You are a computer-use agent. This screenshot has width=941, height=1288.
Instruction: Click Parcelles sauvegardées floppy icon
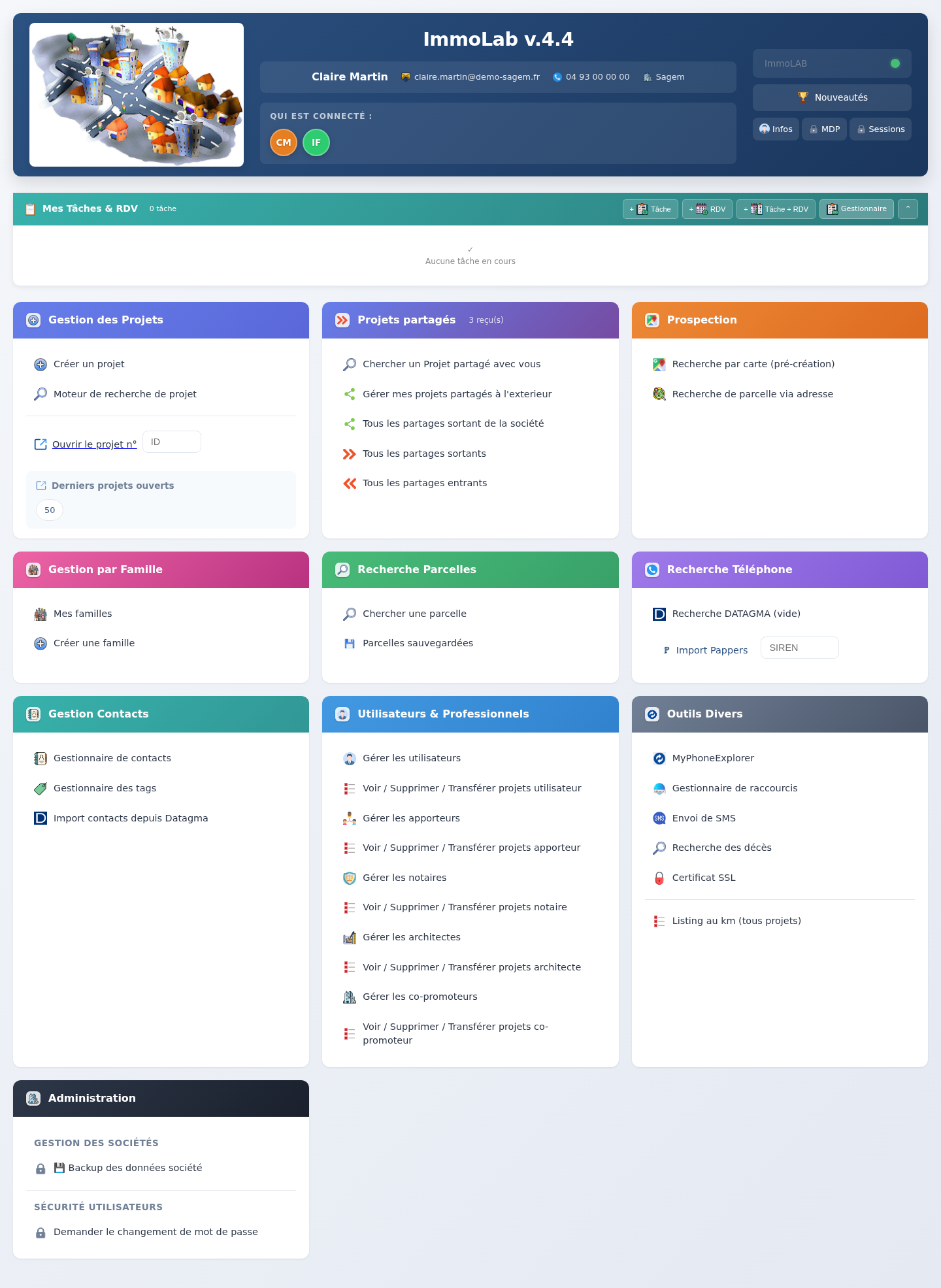(350, 644)
